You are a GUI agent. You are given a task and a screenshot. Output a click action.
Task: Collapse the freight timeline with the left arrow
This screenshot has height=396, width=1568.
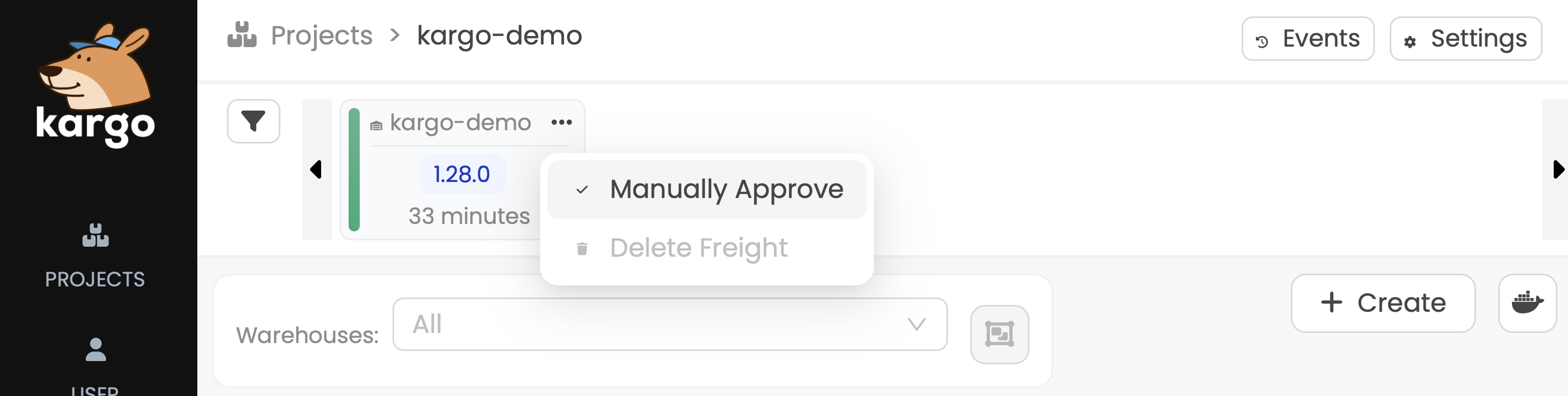tap(316, 169)
